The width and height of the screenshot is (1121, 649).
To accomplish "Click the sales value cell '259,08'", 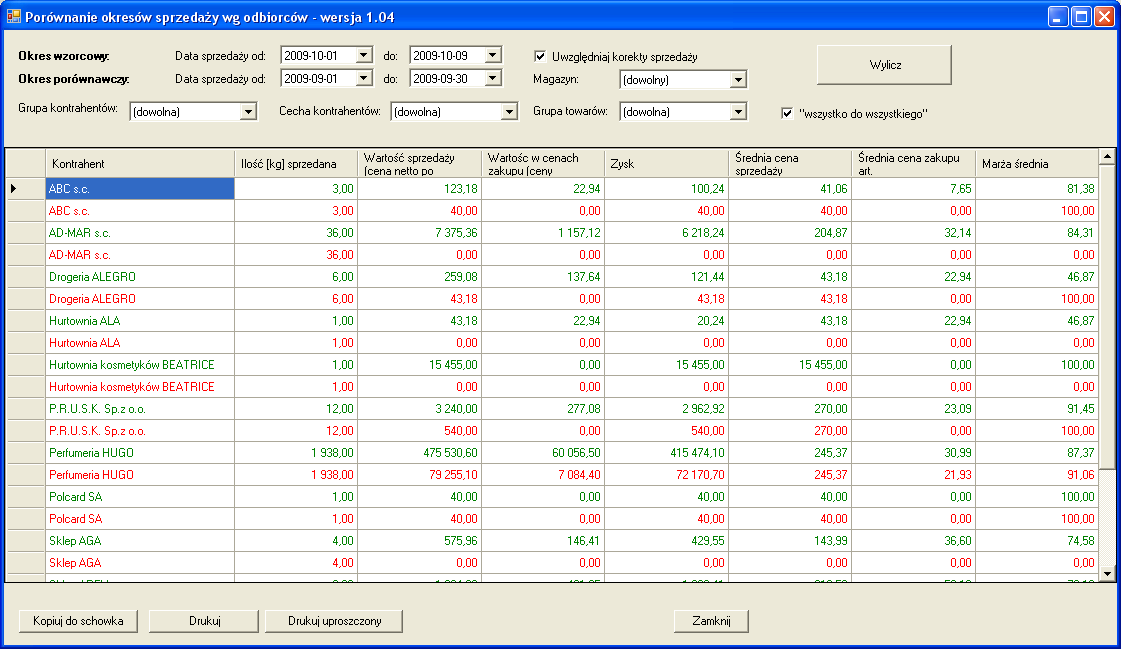I will pos(420,277).
